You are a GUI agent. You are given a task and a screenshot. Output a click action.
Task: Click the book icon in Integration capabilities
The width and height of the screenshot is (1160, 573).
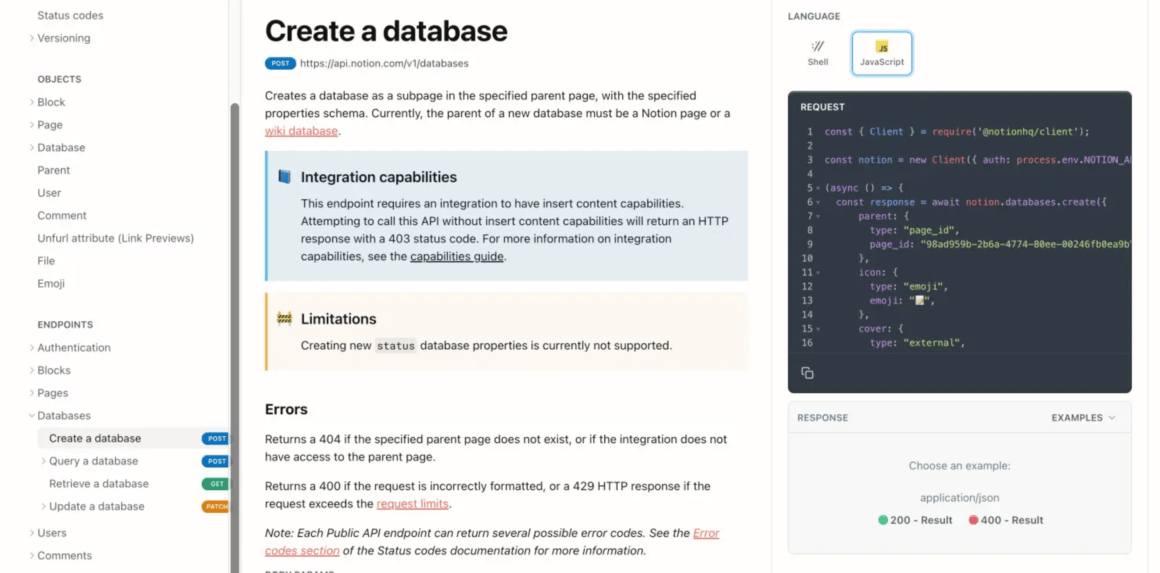click(285, 177)
